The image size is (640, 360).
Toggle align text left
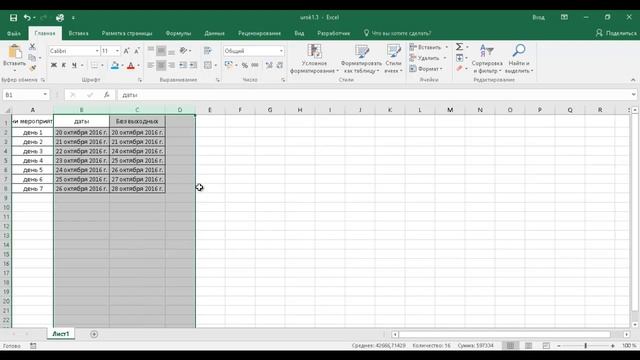pyautogui.click(x=151, y=65)
